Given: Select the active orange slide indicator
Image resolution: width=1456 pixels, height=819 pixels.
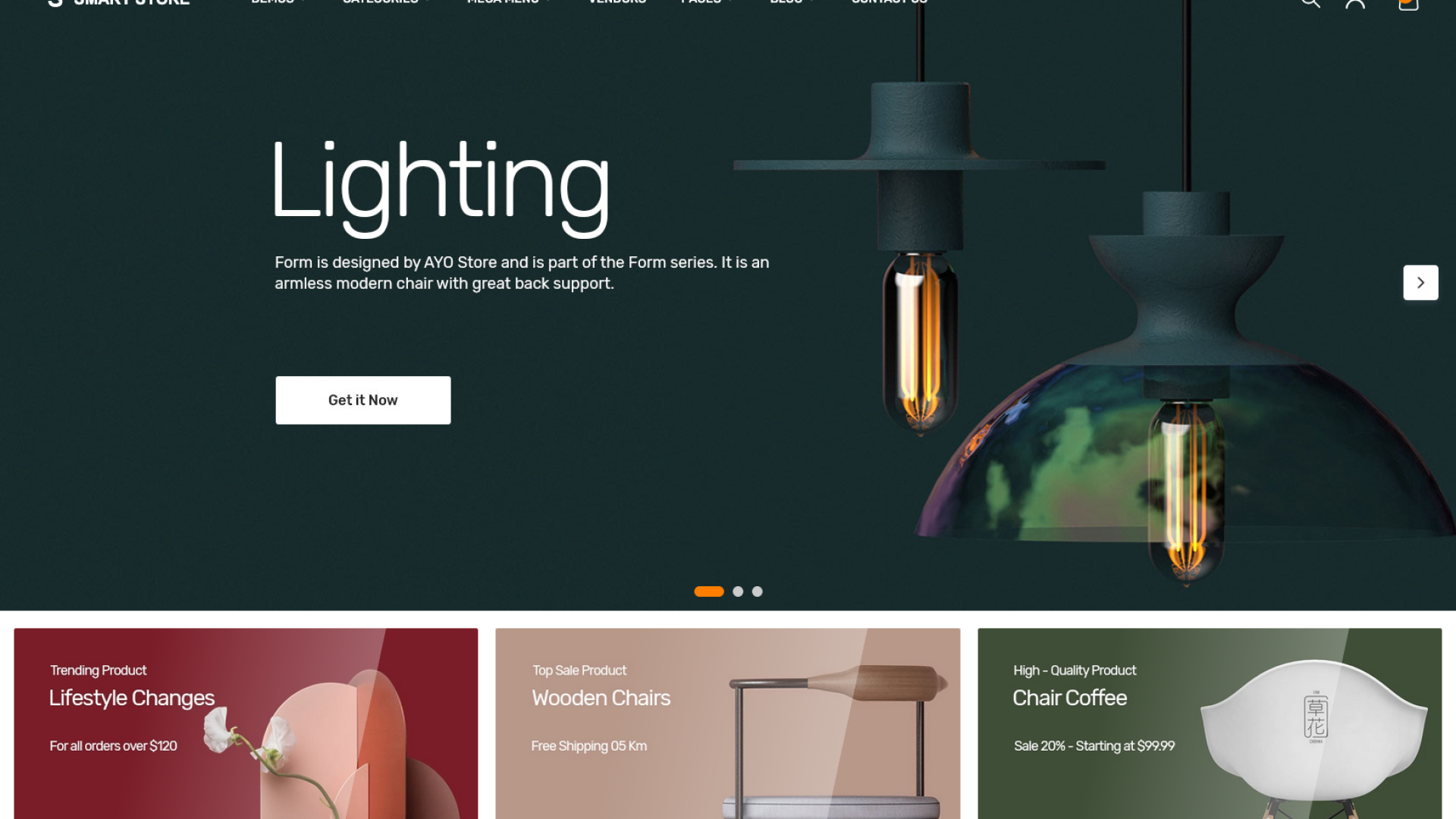Looking at the screenshot, I should (x=709, y=591).
